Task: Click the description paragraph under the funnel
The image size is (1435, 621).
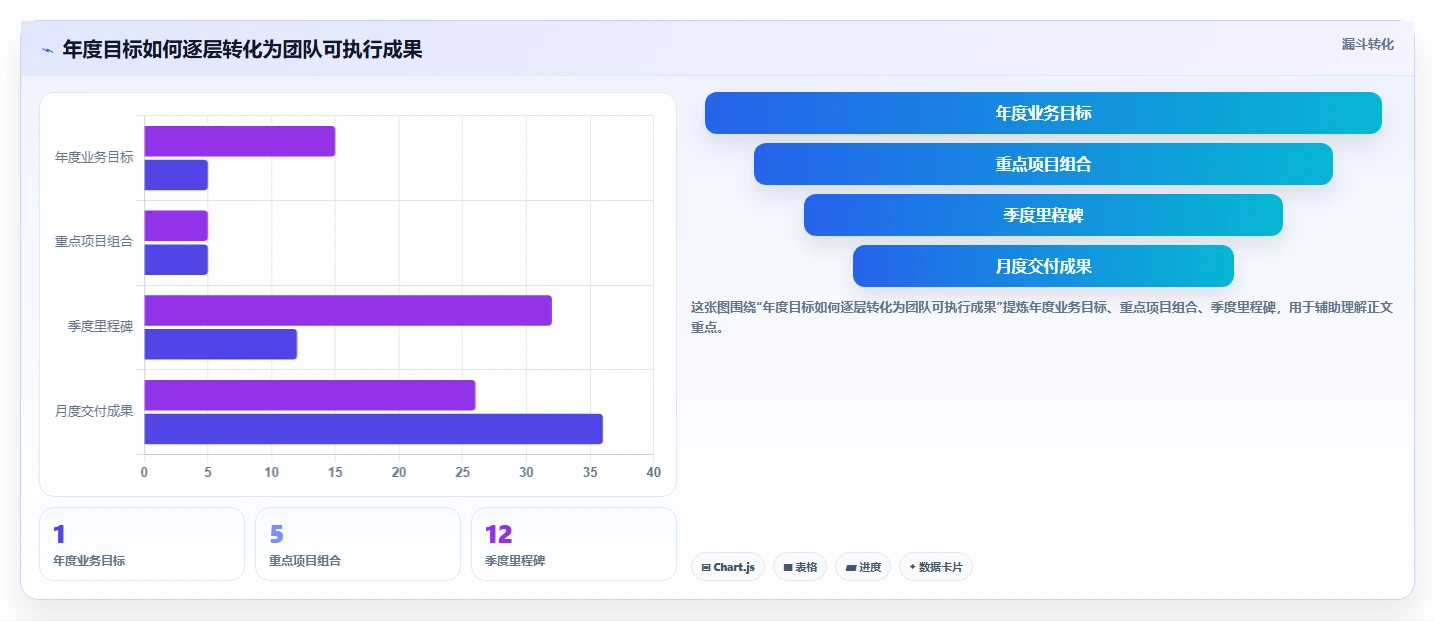Action: (1042, 317)
